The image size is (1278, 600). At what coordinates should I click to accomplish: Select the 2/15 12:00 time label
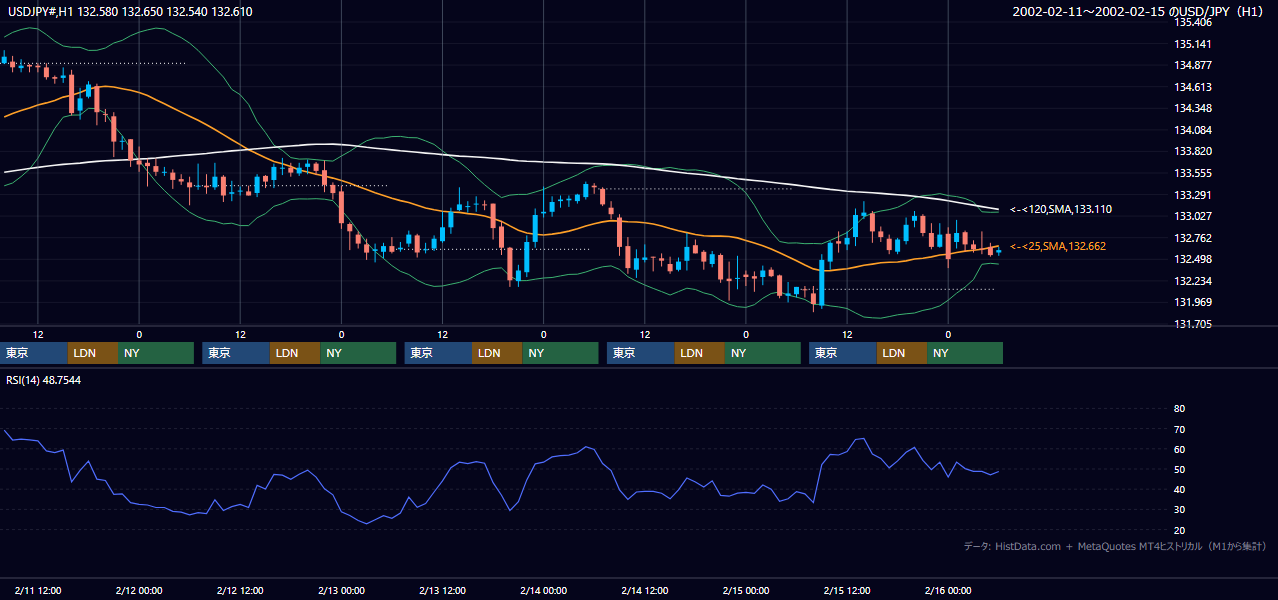pos(847,591)
